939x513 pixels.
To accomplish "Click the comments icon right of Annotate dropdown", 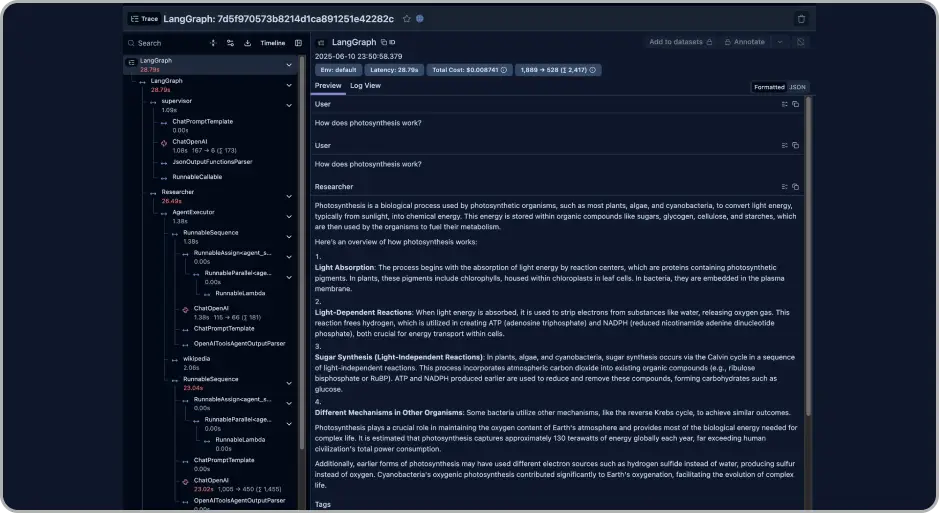I will pyautogui.click(x=801, y=42).
